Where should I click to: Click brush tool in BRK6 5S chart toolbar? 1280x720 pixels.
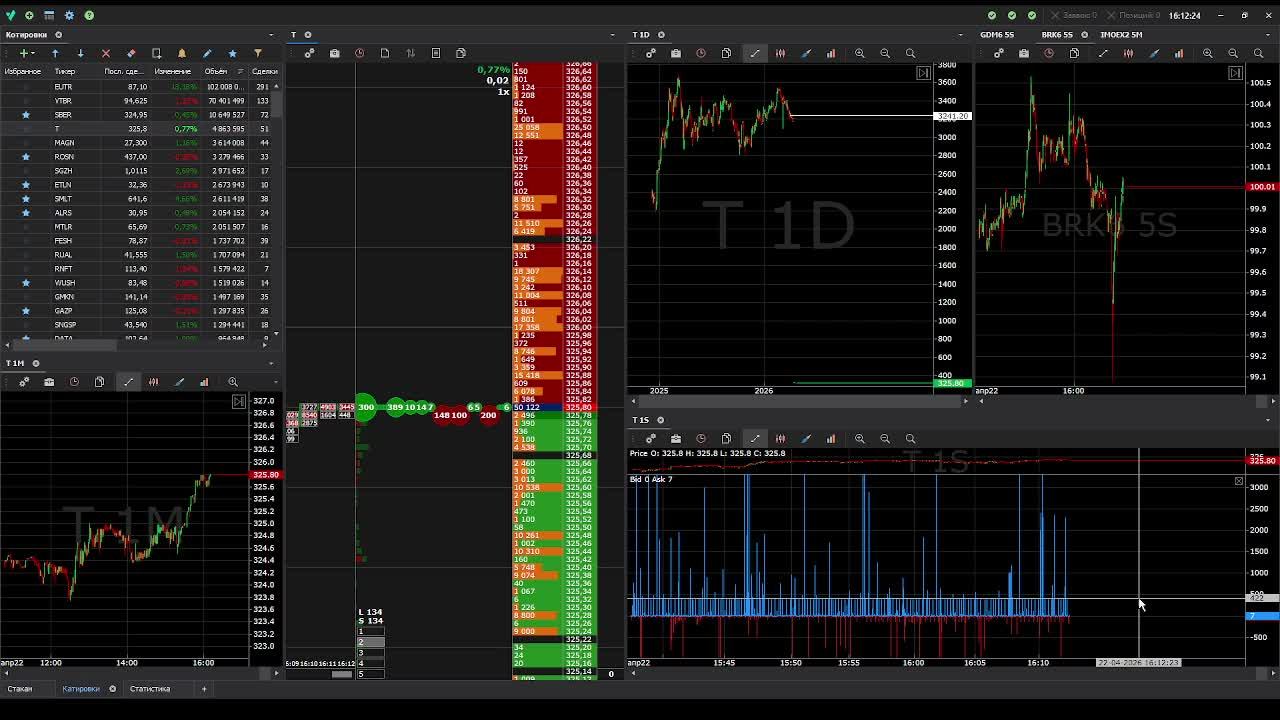(x=1154, y=53)
